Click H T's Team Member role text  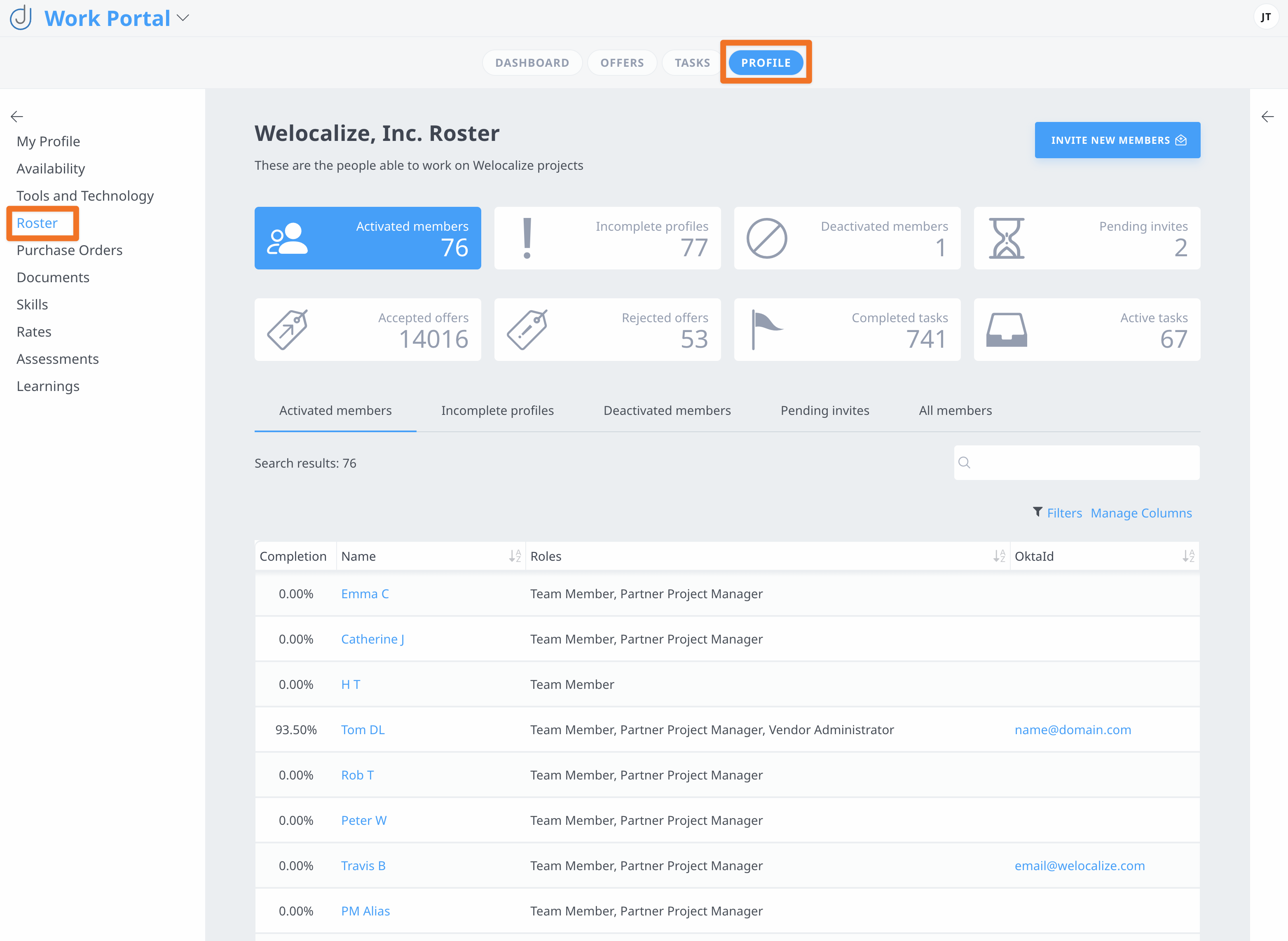pos(572,684)
